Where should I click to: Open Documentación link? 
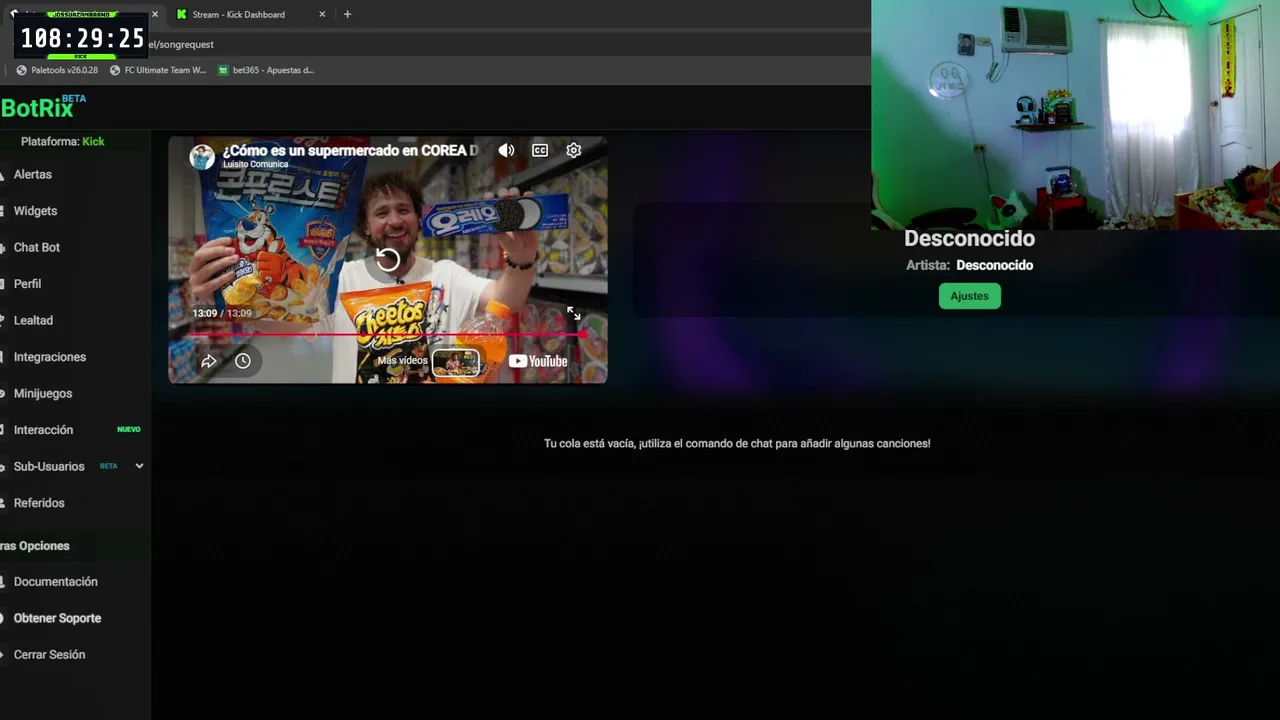click(x=56, y=582)
